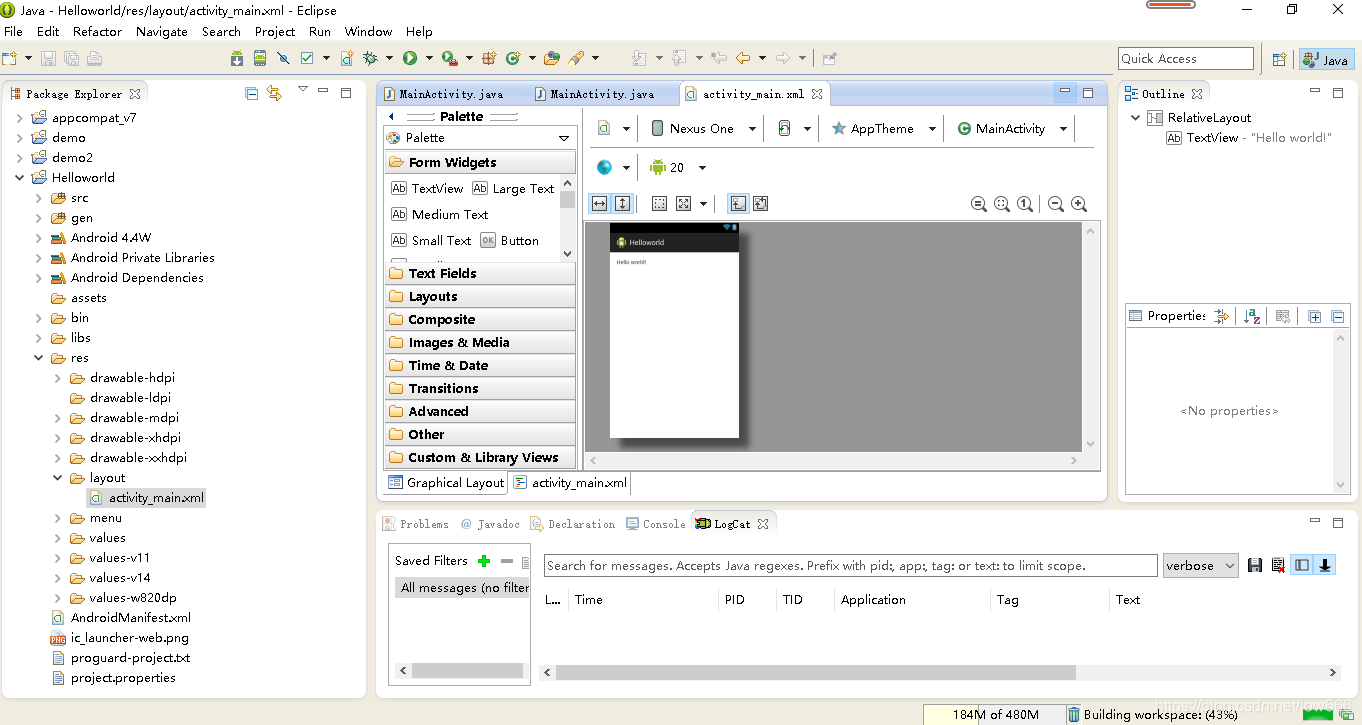This screenshot has height=725, width=1362.
Task: Sort properties alphabetically
Action: coord(1252,316)
